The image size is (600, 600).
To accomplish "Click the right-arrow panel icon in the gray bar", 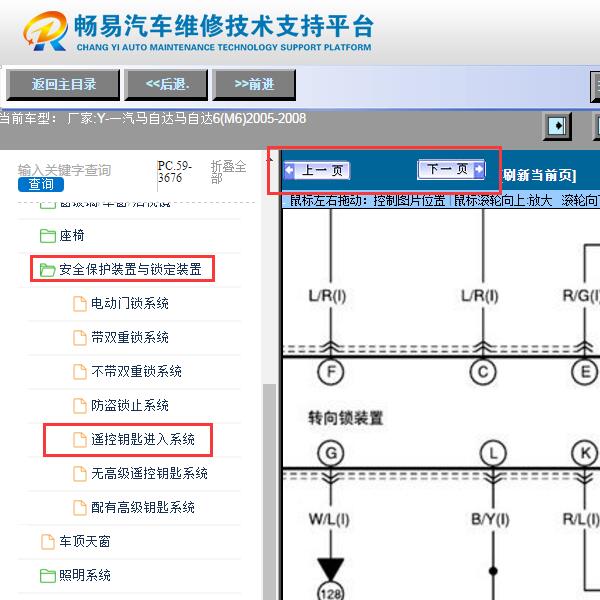I will coord(558,126).
